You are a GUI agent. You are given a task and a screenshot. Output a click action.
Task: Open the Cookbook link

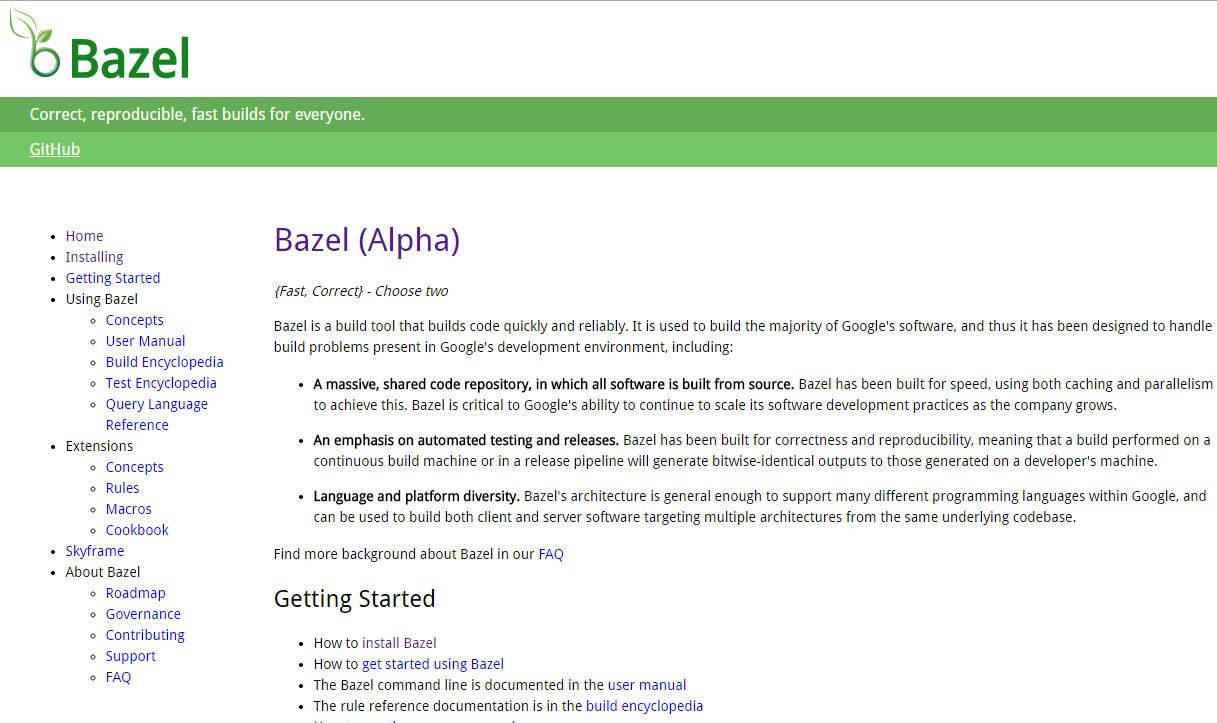pos(137,530)
